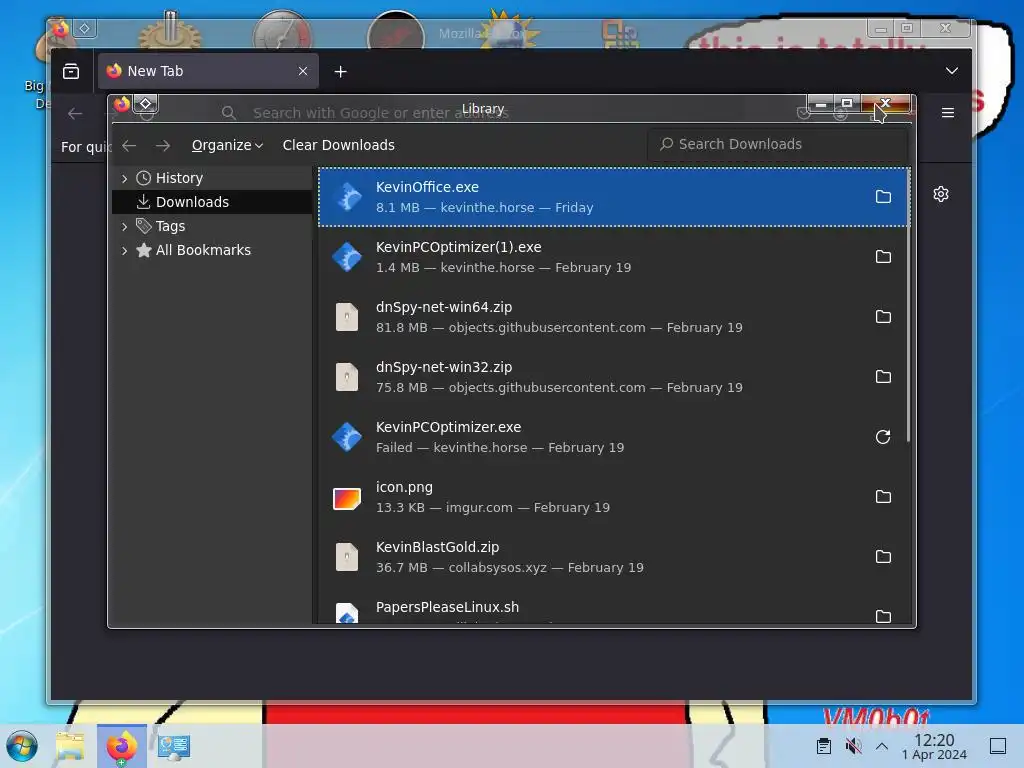The image size is (1024, 768).
Task: Click the dnSpy-net-win64.zip archive icon
Action: pyautogui.click(x=347, y=317)
